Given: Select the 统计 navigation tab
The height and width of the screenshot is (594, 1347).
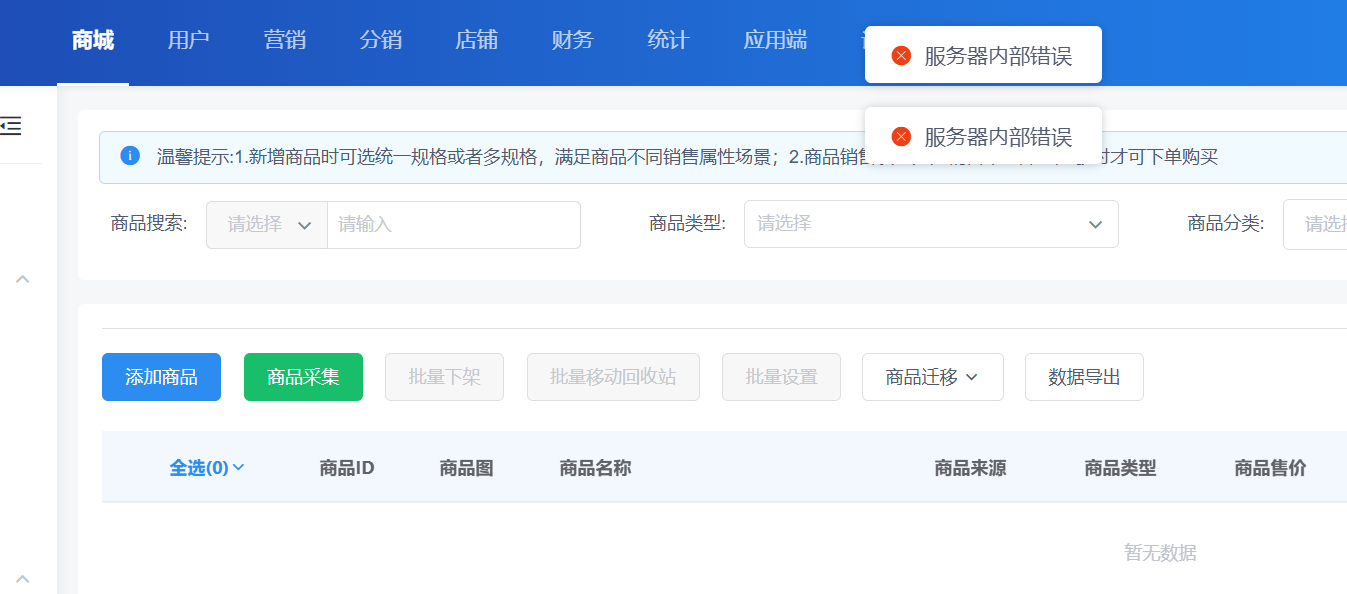Looking at the screenshot, I should [x=668, y=40].
